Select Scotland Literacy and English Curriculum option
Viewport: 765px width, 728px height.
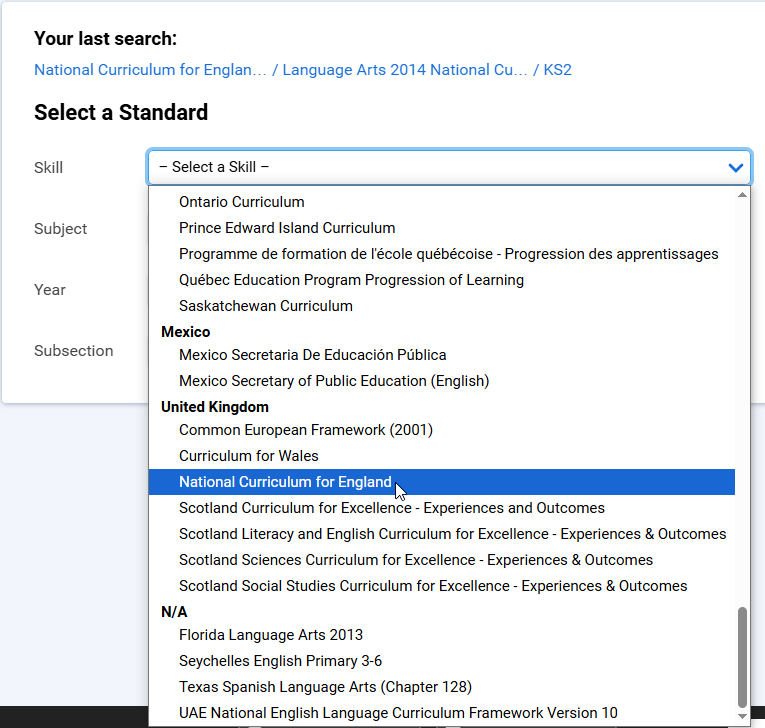[x=442, y=534]
